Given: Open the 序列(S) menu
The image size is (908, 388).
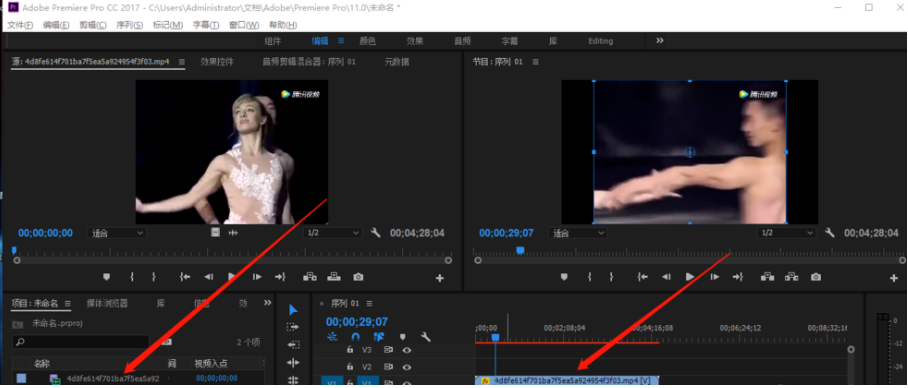Looking at the screenshot, I should [x=130, y=25].
